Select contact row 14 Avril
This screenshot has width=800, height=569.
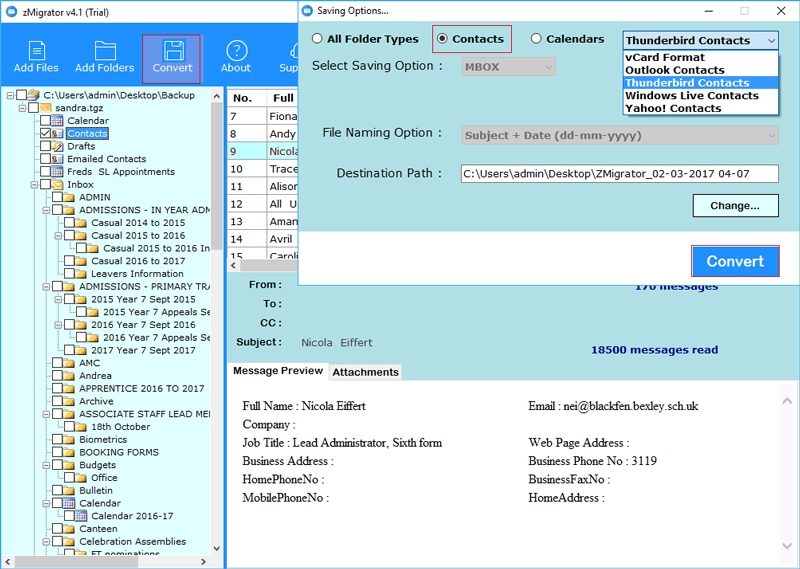pyautogui.click(x=262, y=239)
